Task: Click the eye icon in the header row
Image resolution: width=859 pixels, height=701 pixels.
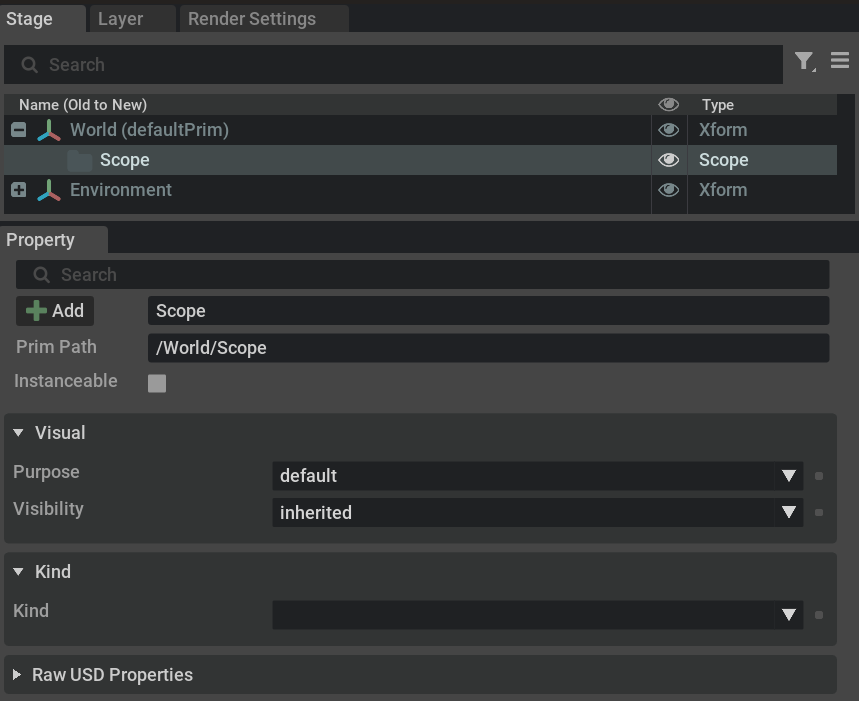Action: click(x=668, y=104)
